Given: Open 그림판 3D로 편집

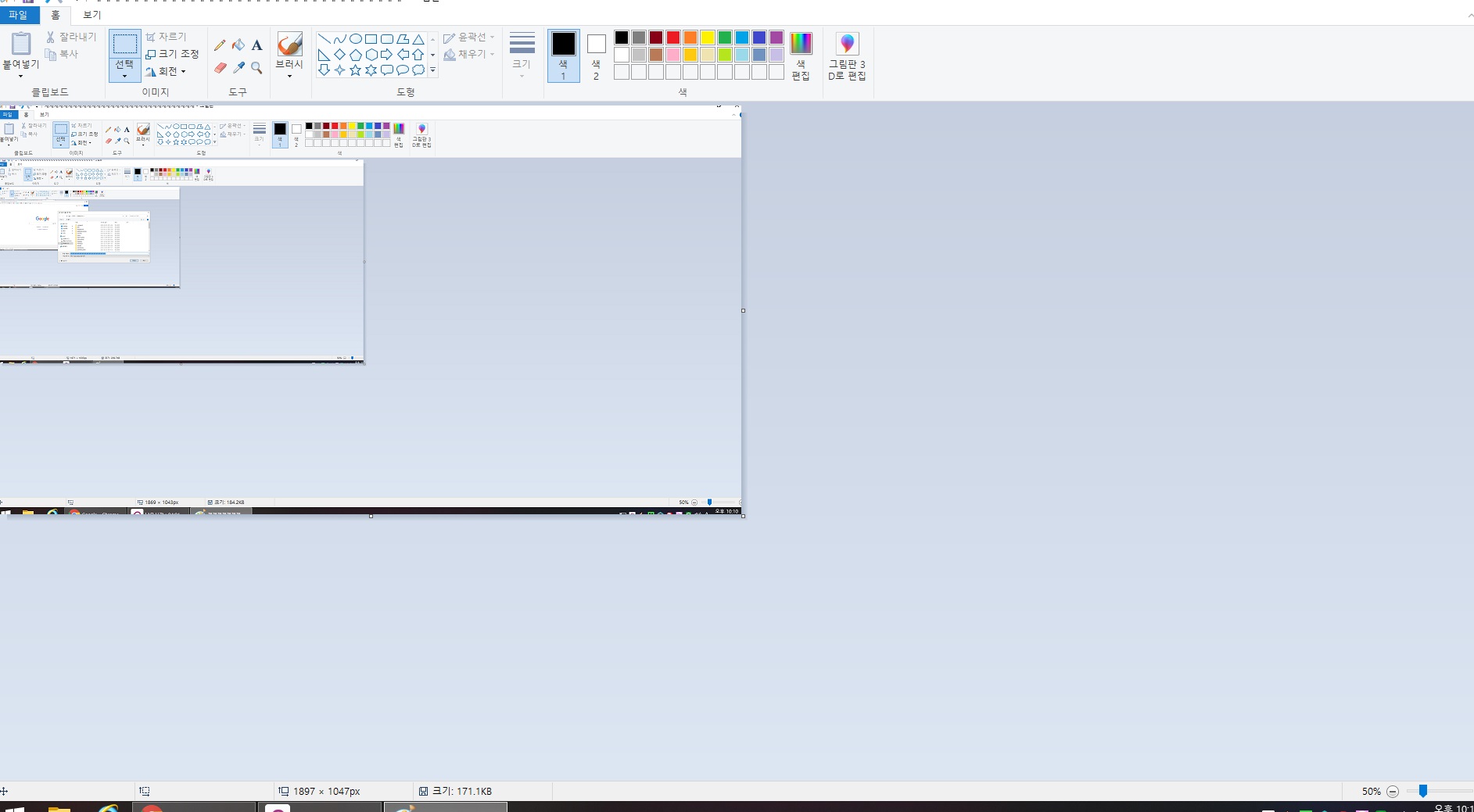Looking at the screenshot, I should [847, 55].
